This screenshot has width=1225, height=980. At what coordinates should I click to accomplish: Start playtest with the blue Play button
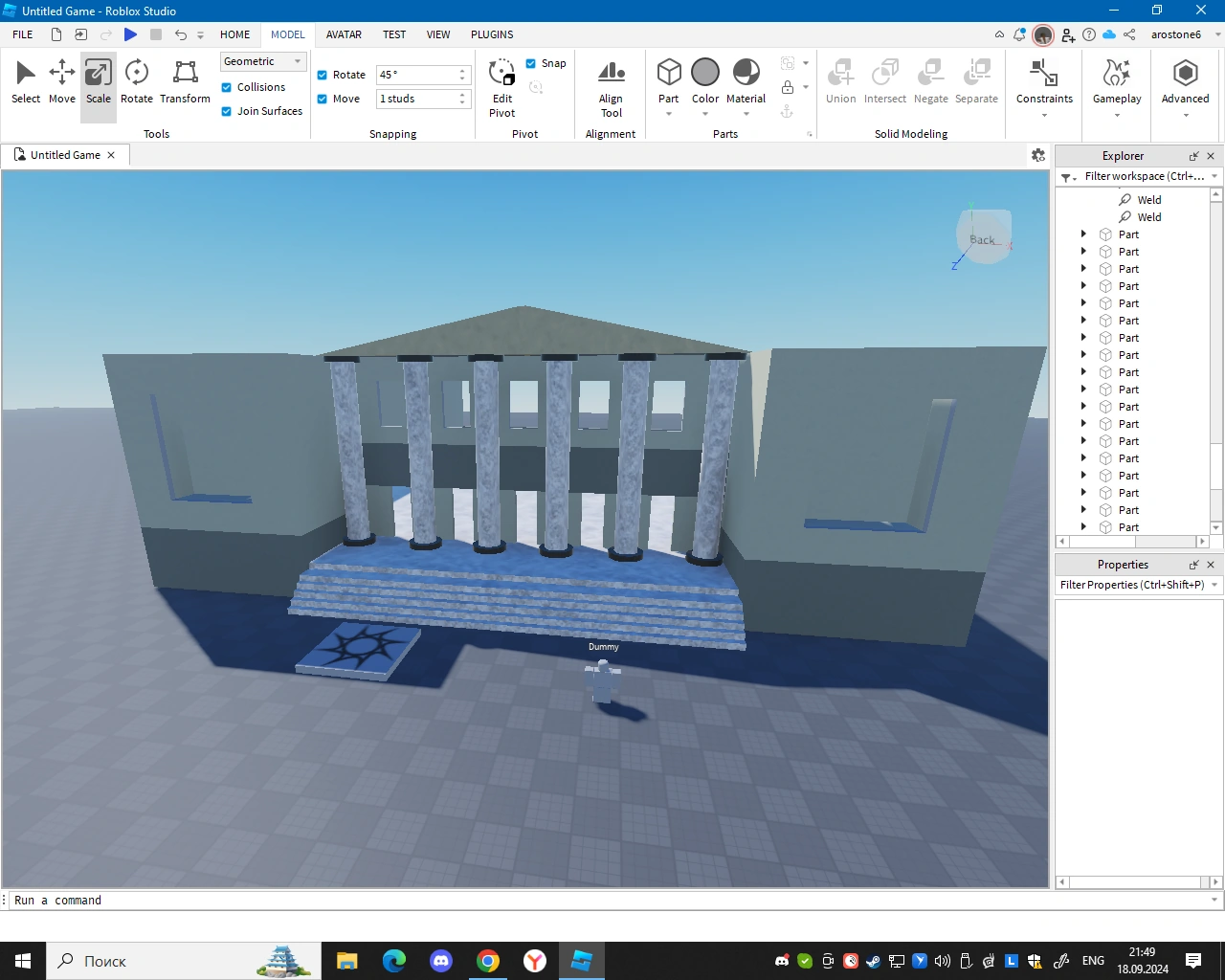tap(130, 34)
